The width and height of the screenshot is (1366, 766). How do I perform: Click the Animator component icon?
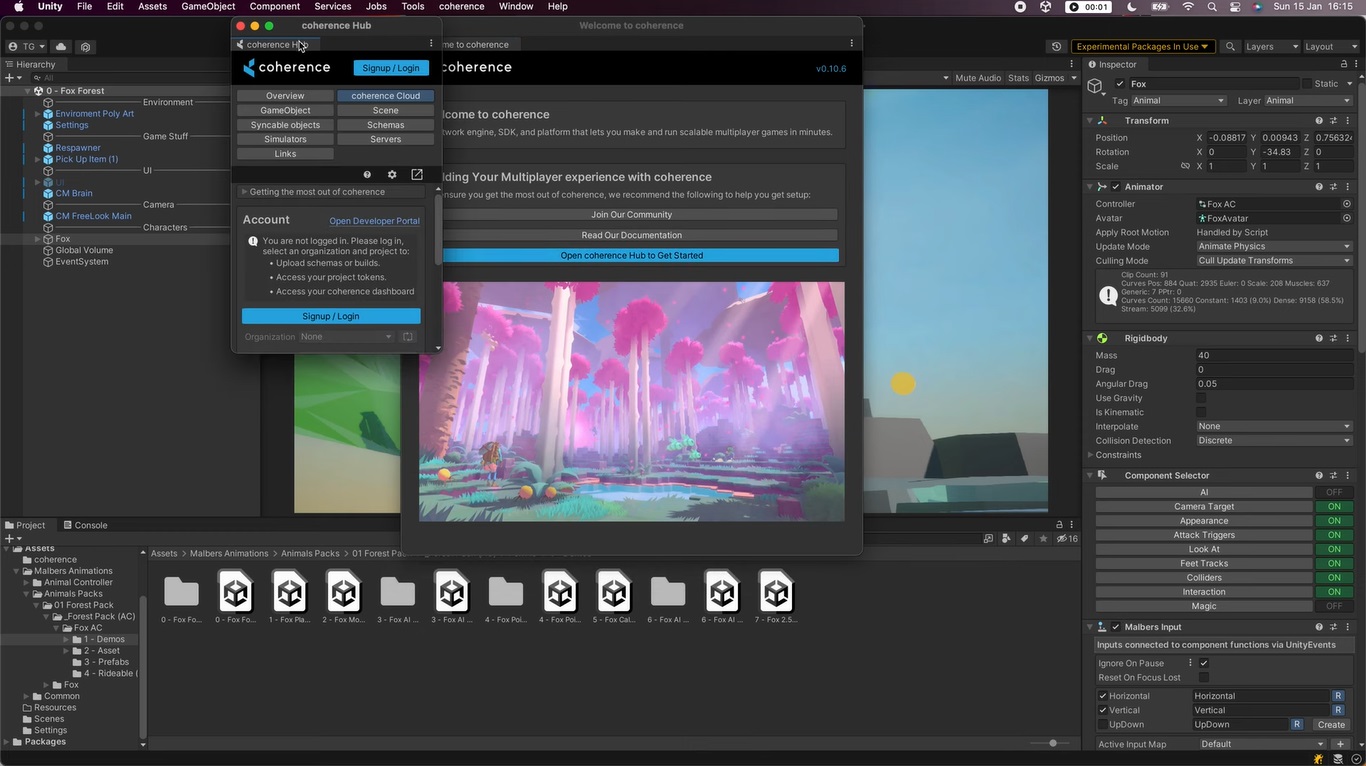point(1103,187)
